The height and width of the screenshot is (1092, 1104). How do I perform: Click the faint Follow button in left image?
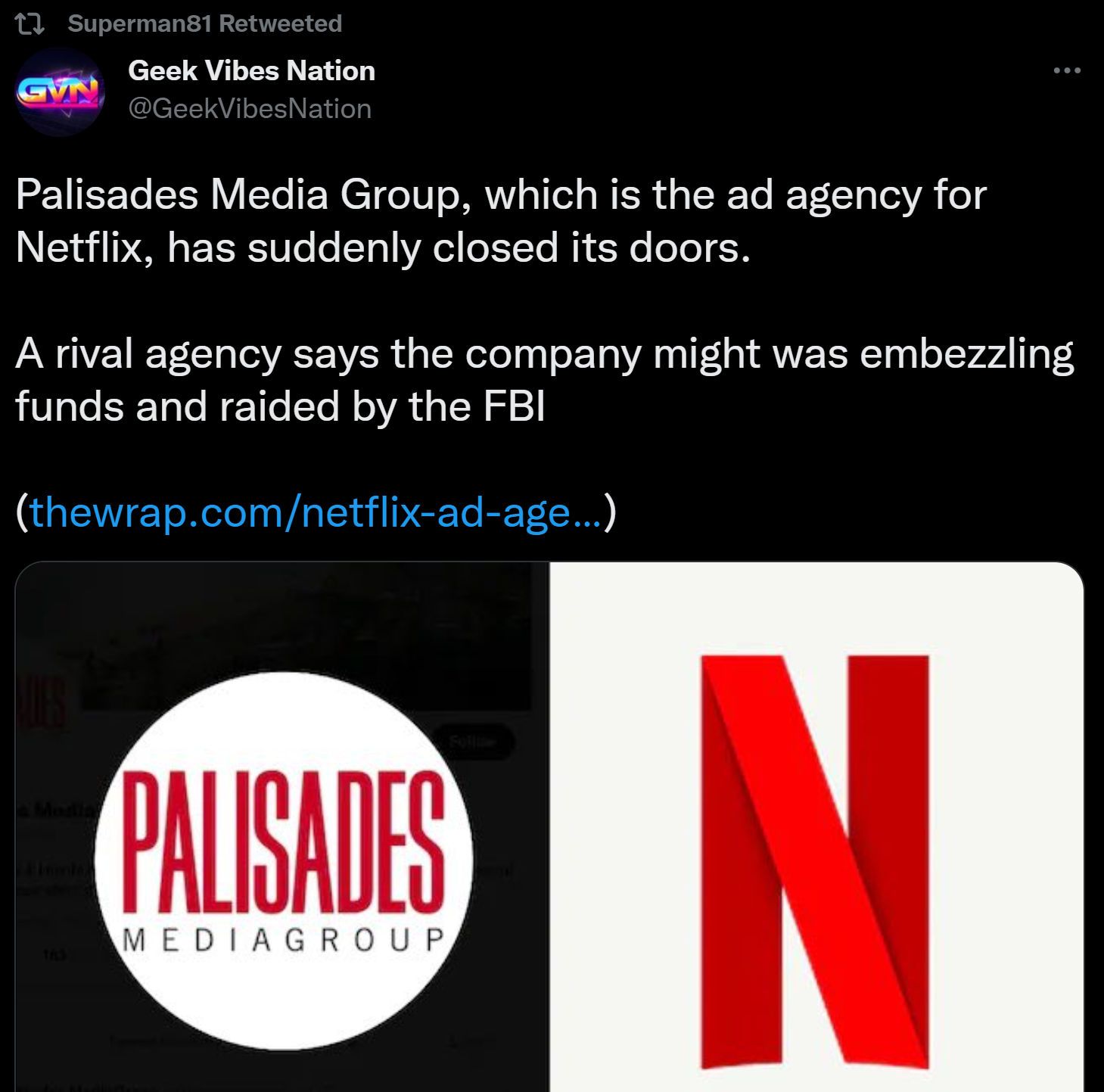pyautogui.click(x=473, y=742)
